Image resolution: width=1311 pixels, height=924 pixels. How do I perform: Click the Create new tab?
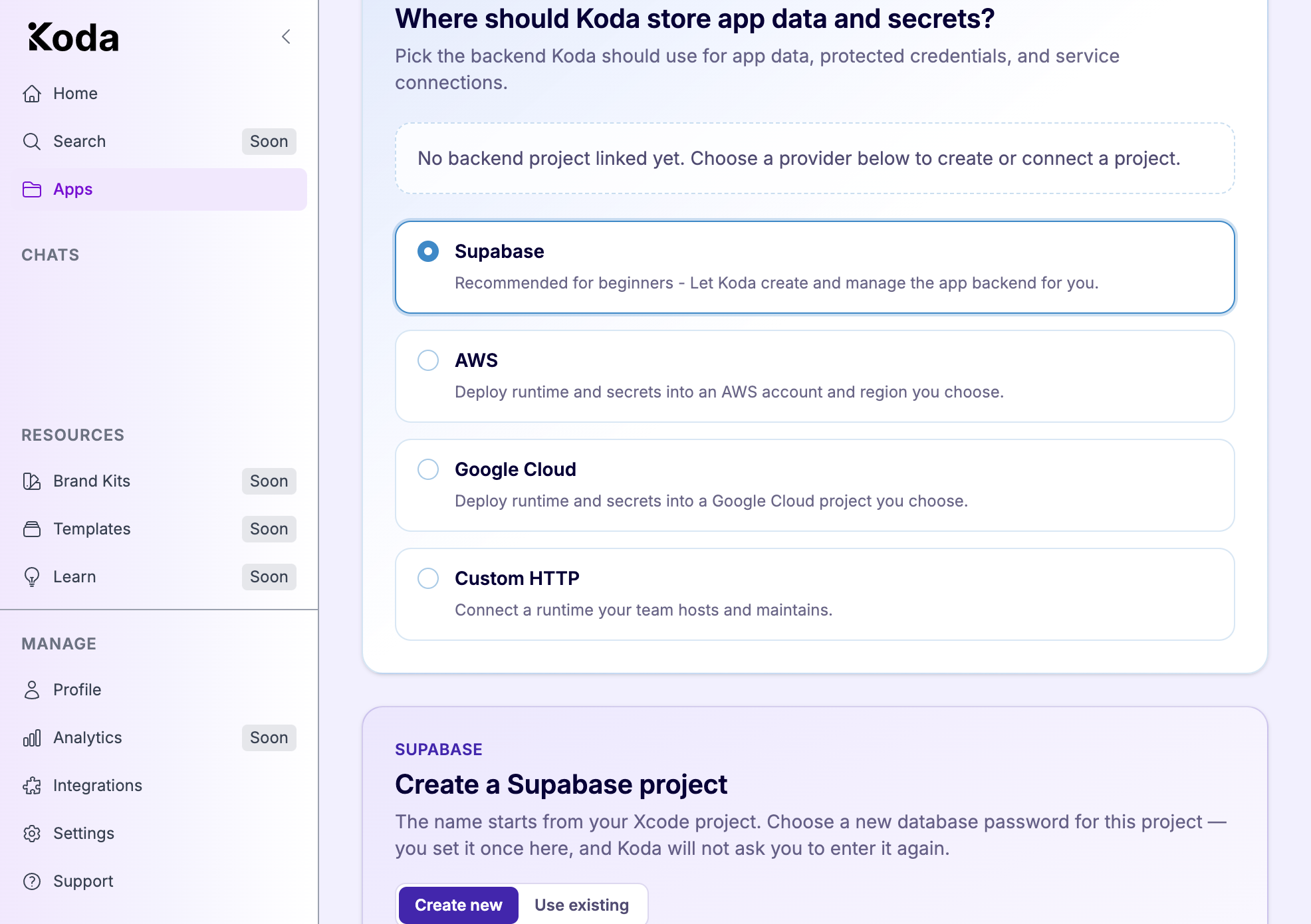[459, 905]
